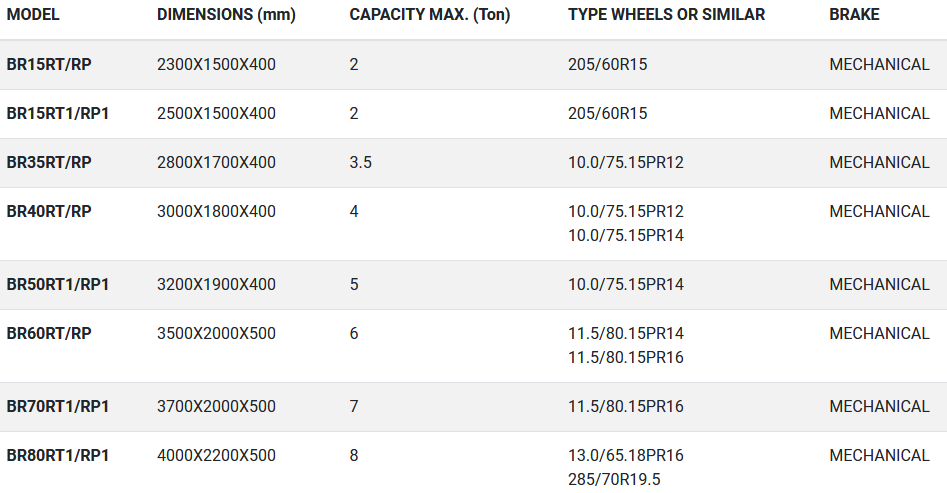Click the 13.0/65.18PR16 wheel type
947x493 pixels.
click(626, 456)
